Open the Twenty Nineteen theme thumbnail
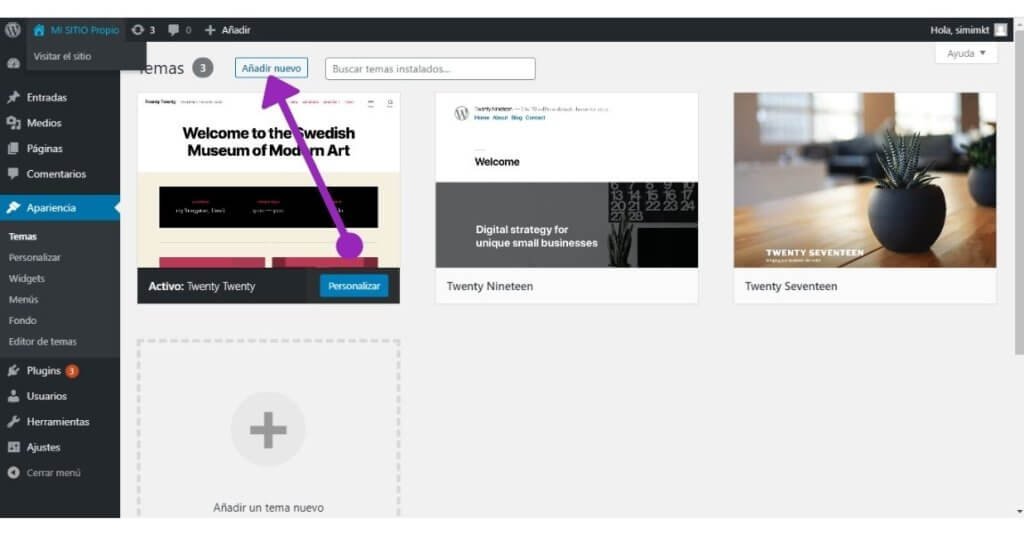The width and height of the screenshot is (1024, 534). click(x=567, y=180)
